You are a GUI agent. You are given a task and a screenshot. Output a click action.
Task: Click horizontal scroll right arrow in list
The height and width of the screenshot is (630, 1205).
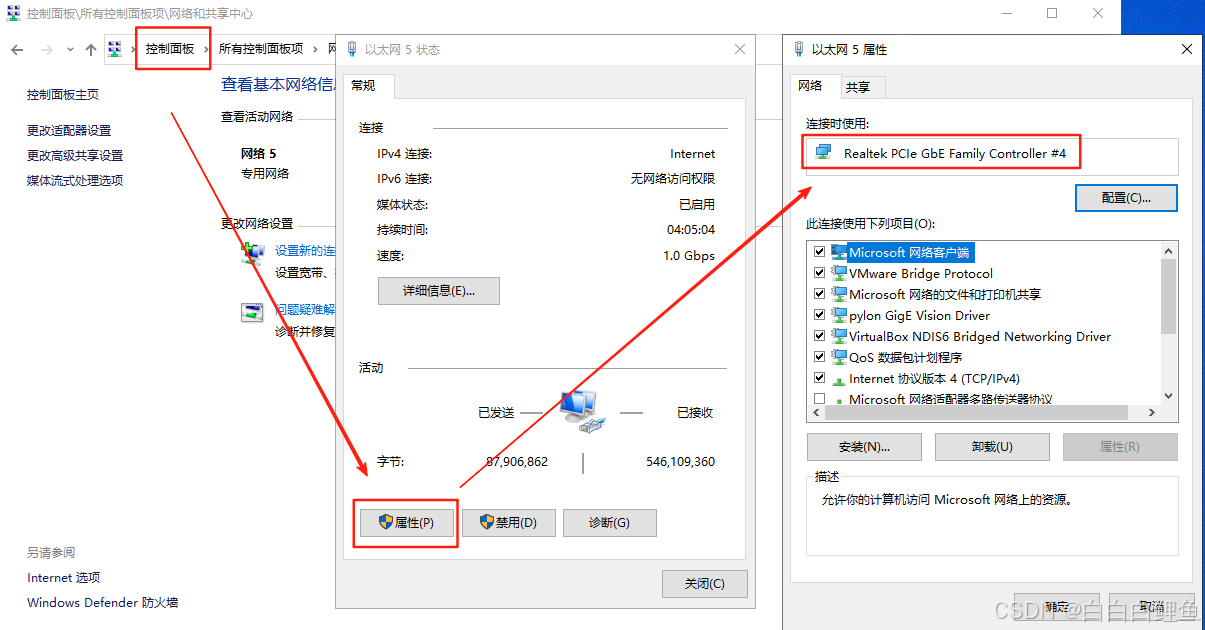tap(1152, 412)
